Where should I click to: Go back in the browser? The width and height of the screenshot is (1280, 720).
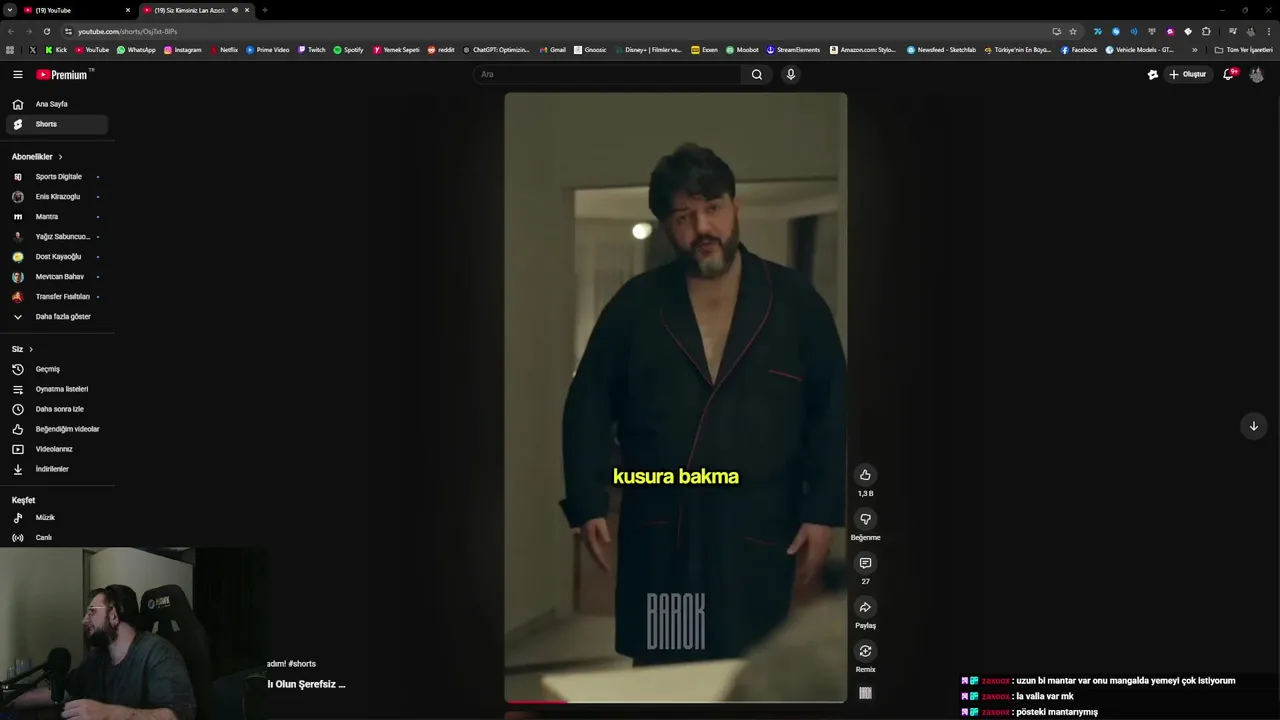tap(11, 31)
